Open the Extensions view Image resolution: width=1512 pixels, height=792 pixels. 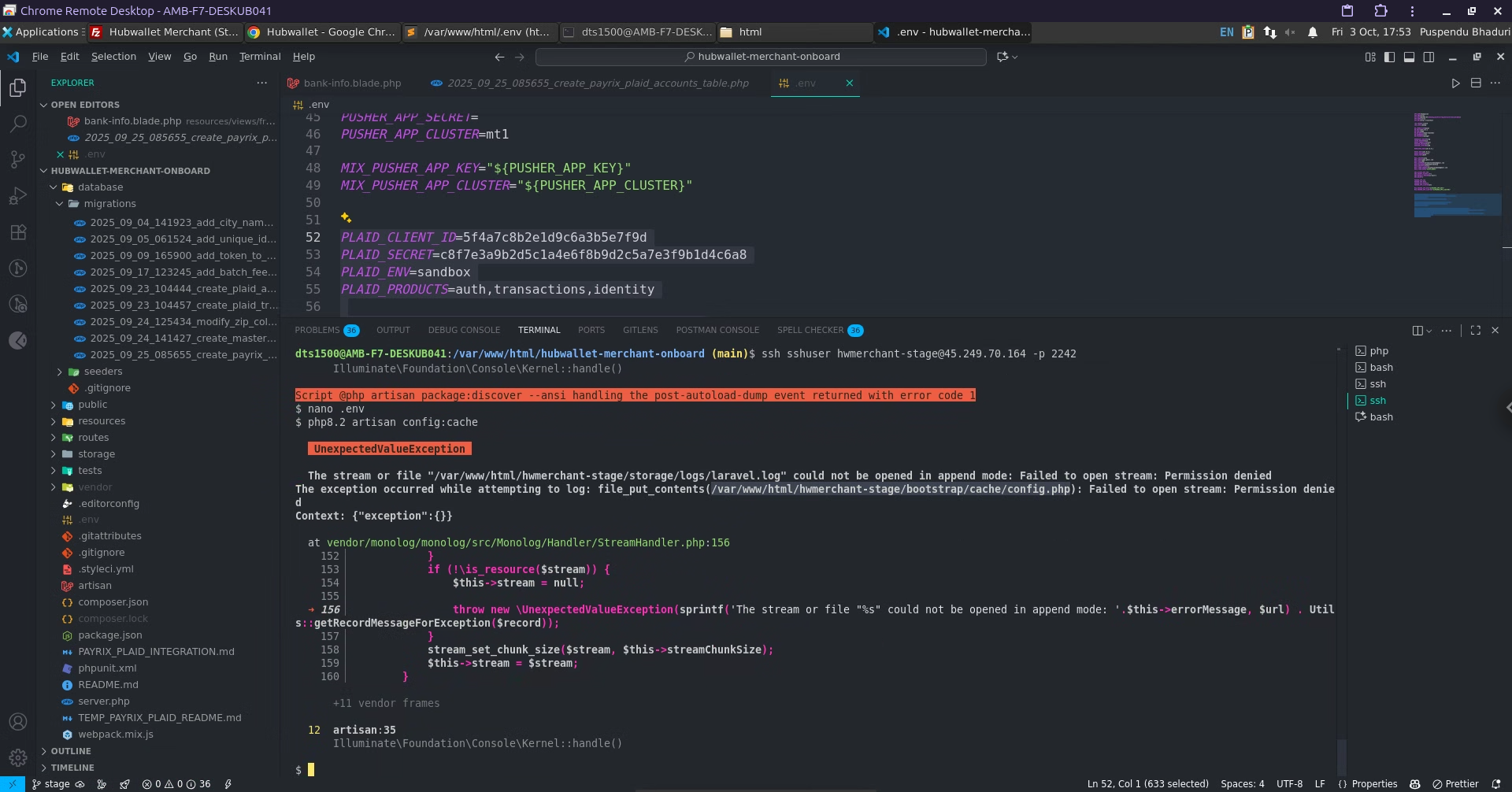tap(17, 232)
